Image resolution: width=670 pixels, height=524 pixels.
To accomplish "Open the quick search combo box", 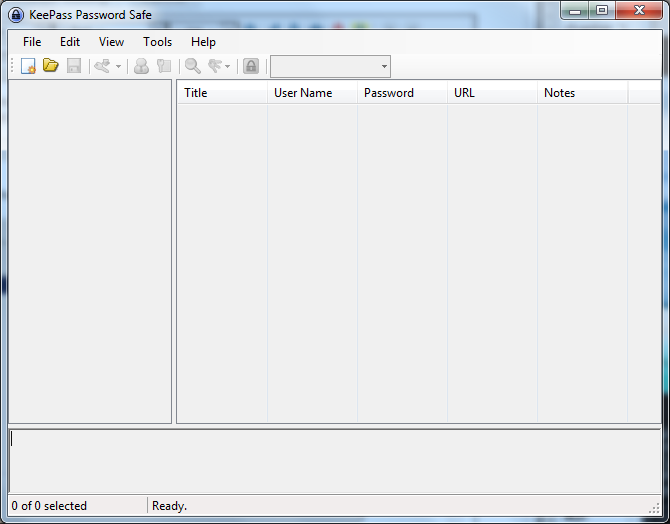I will coord(330,66).
